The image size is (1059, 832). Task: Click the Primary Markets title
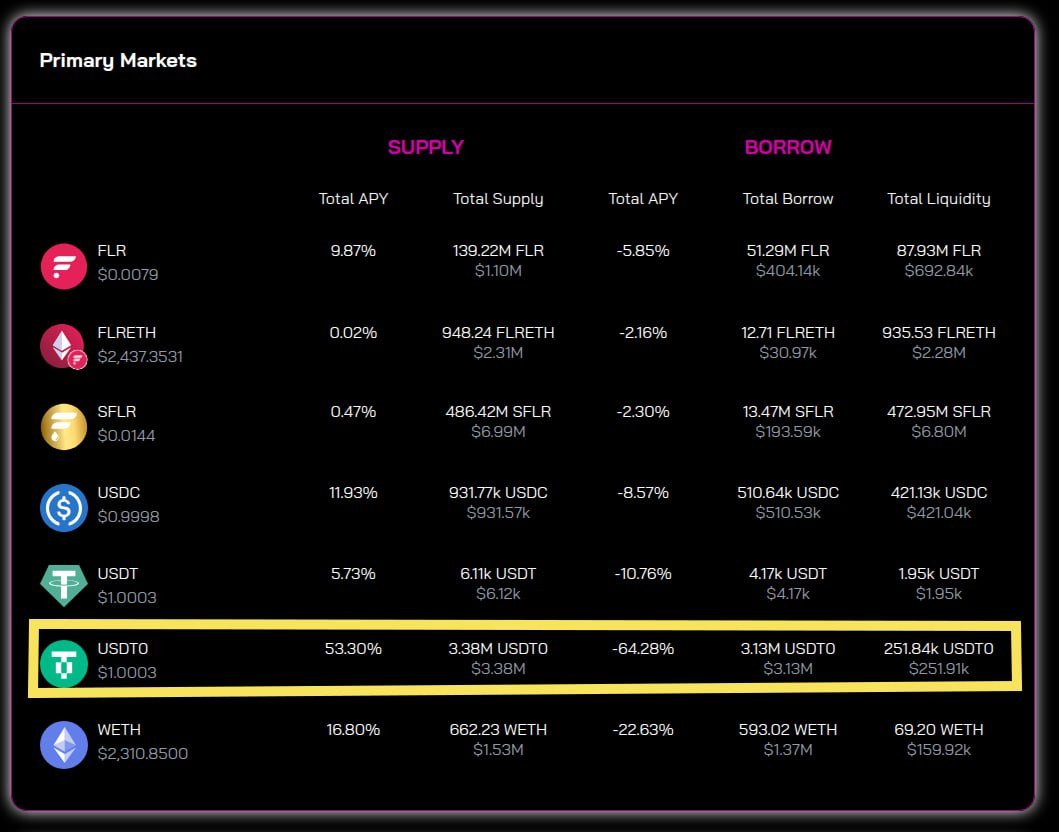(x=118, y=61)
